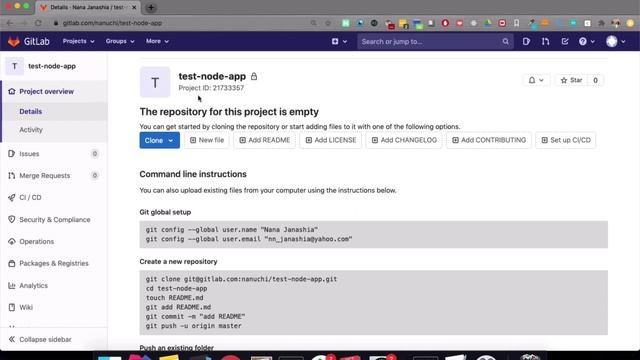Click Add README button
Screen dimensions: 640x360
(264, 140)
